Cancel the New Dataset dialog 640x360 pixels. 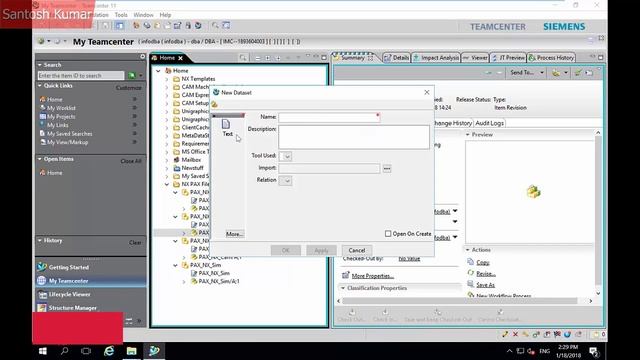tap(357, 250)
